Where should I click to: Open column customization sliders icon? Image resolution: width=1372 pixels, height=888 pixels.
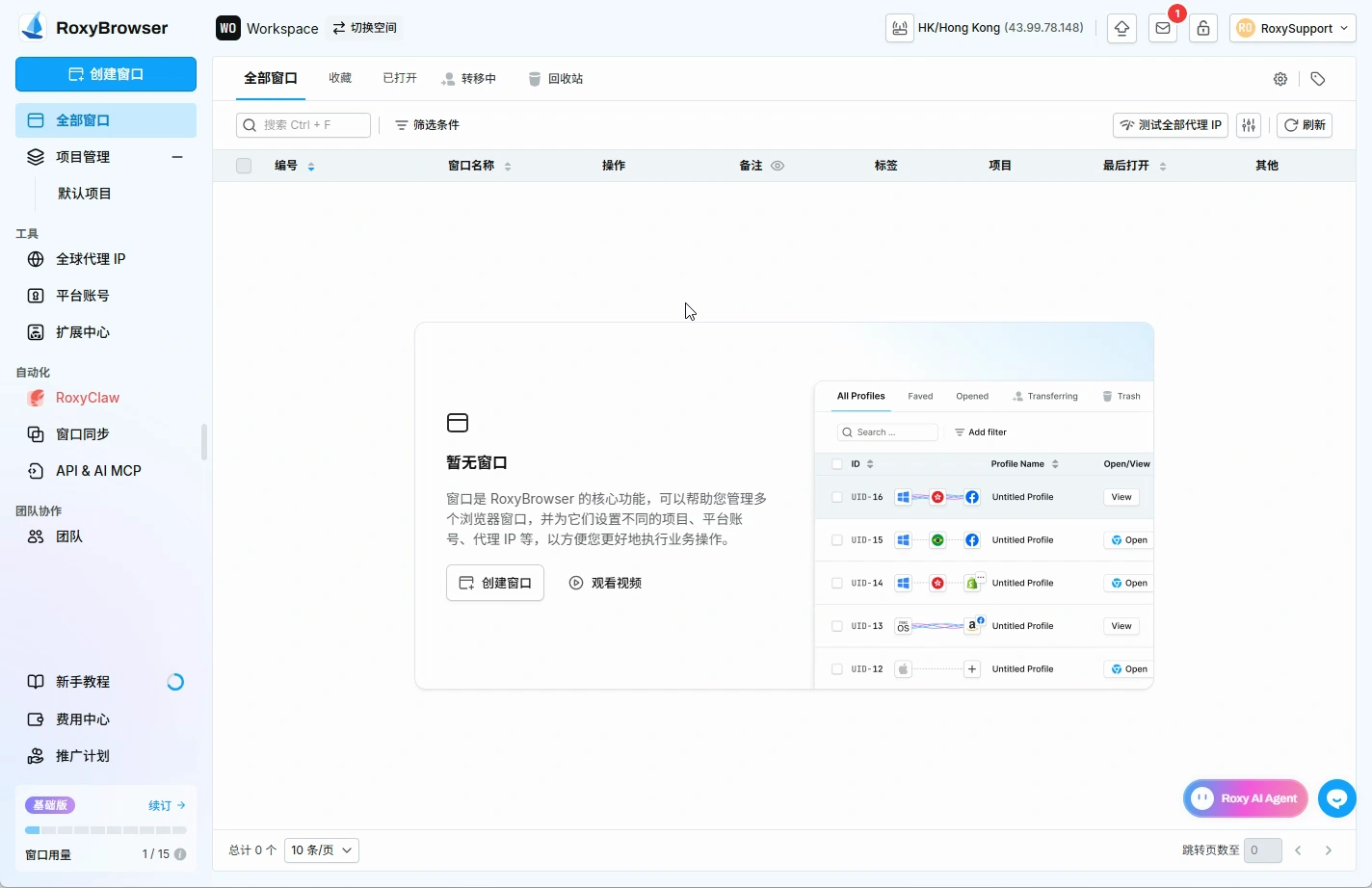(1249, 125)
